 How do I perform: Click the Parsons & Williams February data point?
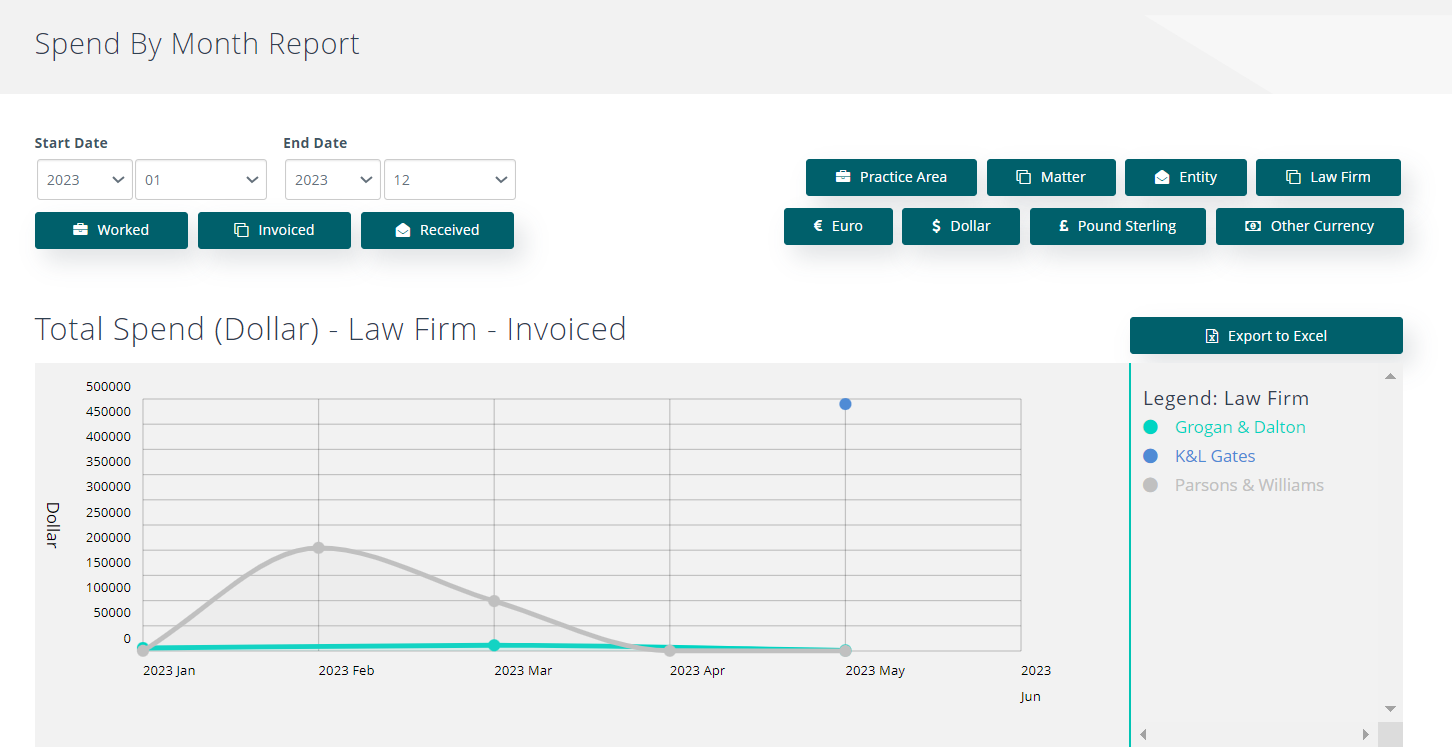click(318, 548)
